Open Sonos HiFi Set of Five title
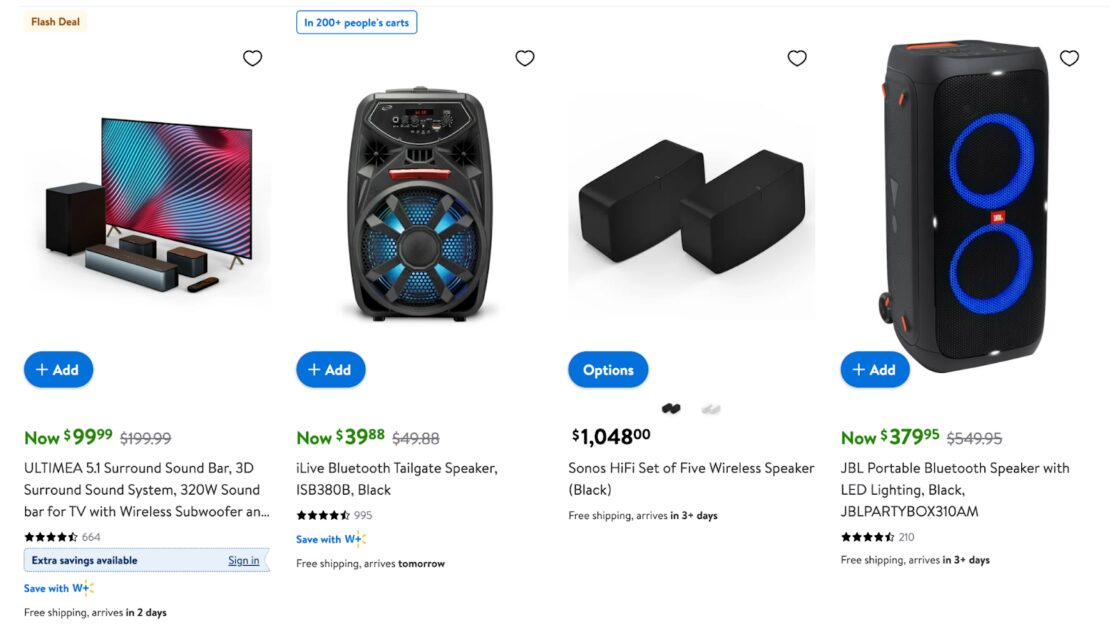Screen dimensions: 1113x629 click(691, 479)
